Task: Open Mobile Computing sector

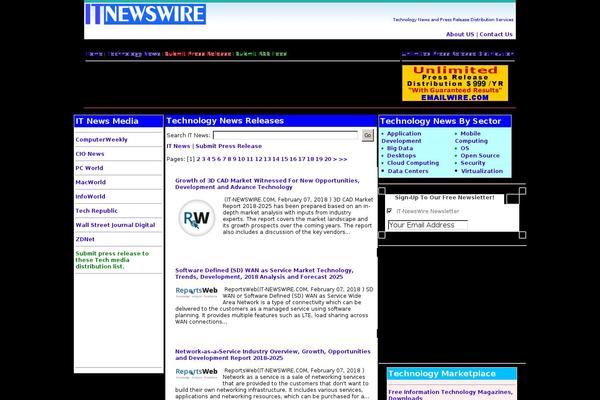Action: coord(471,137)
